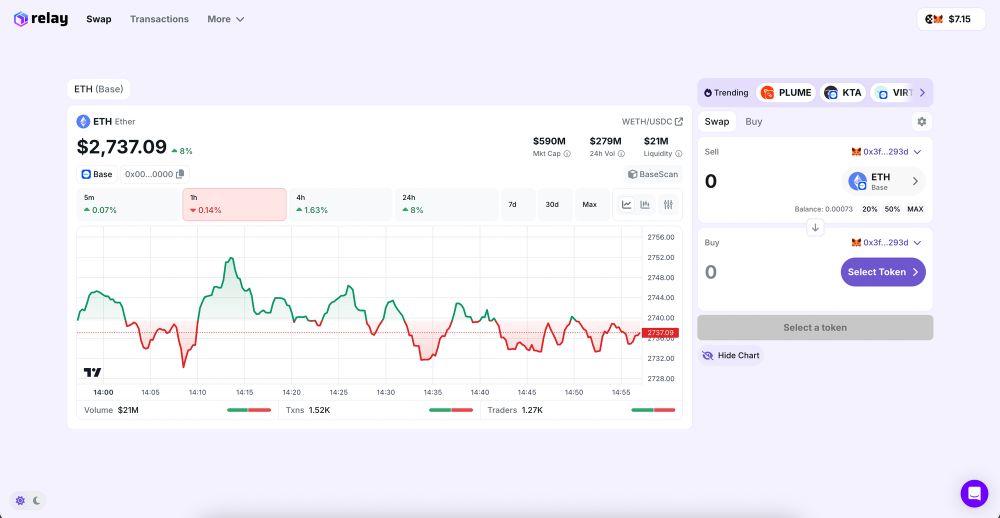The width and height of the screenshot is (1000, 518).
Task: Set sell amount to 50%
Action: click(892, 209)
